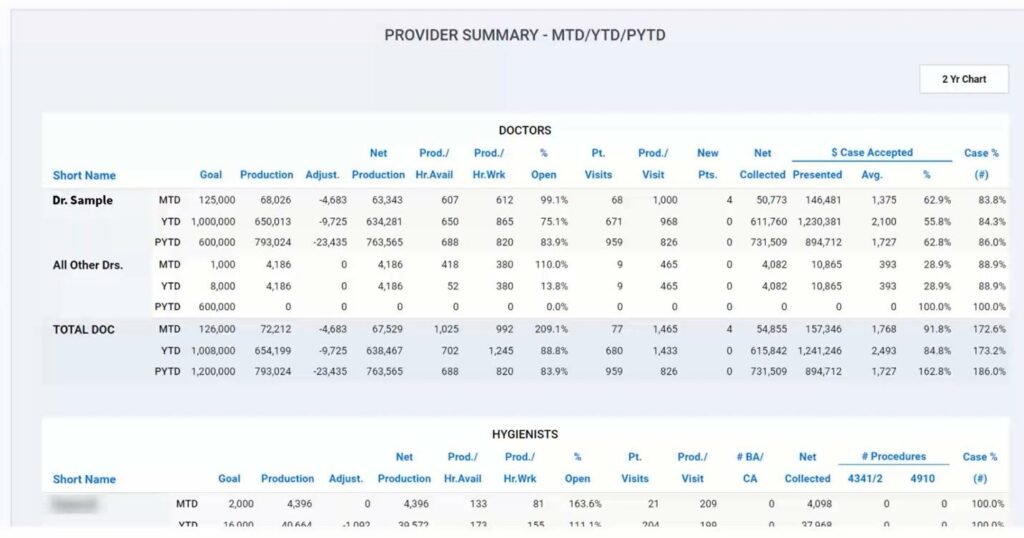Screen dimensions: 1024x538
Task: Click the presented value 146,481
Action: [823, 200]
